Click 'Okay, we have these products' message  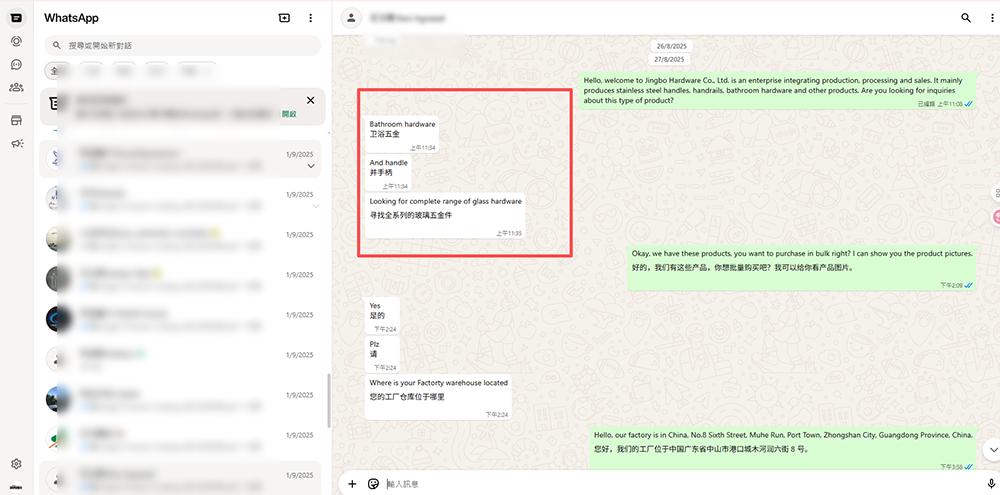tap(802, 268)
